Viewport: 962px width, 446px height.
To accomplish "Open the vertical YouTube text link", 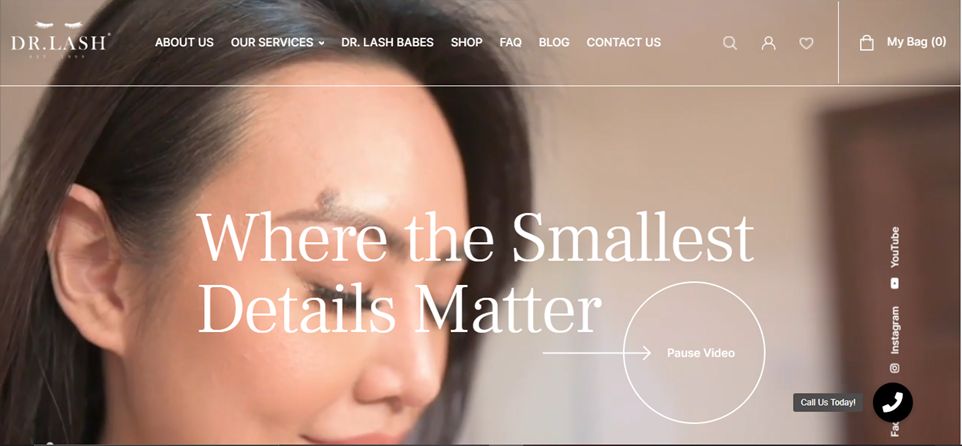I will 895,247.
